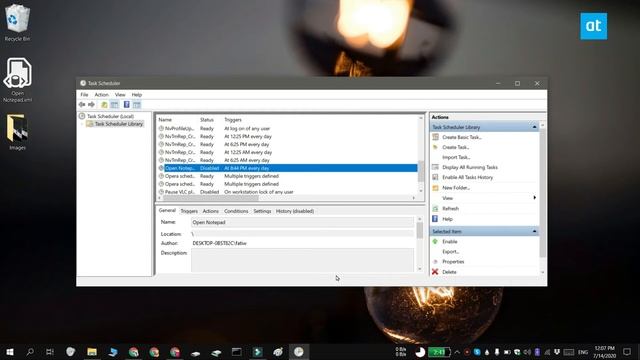Screen dimensions: 640x360
Task: Switch to the Actions tab
Action: (211, 211)
